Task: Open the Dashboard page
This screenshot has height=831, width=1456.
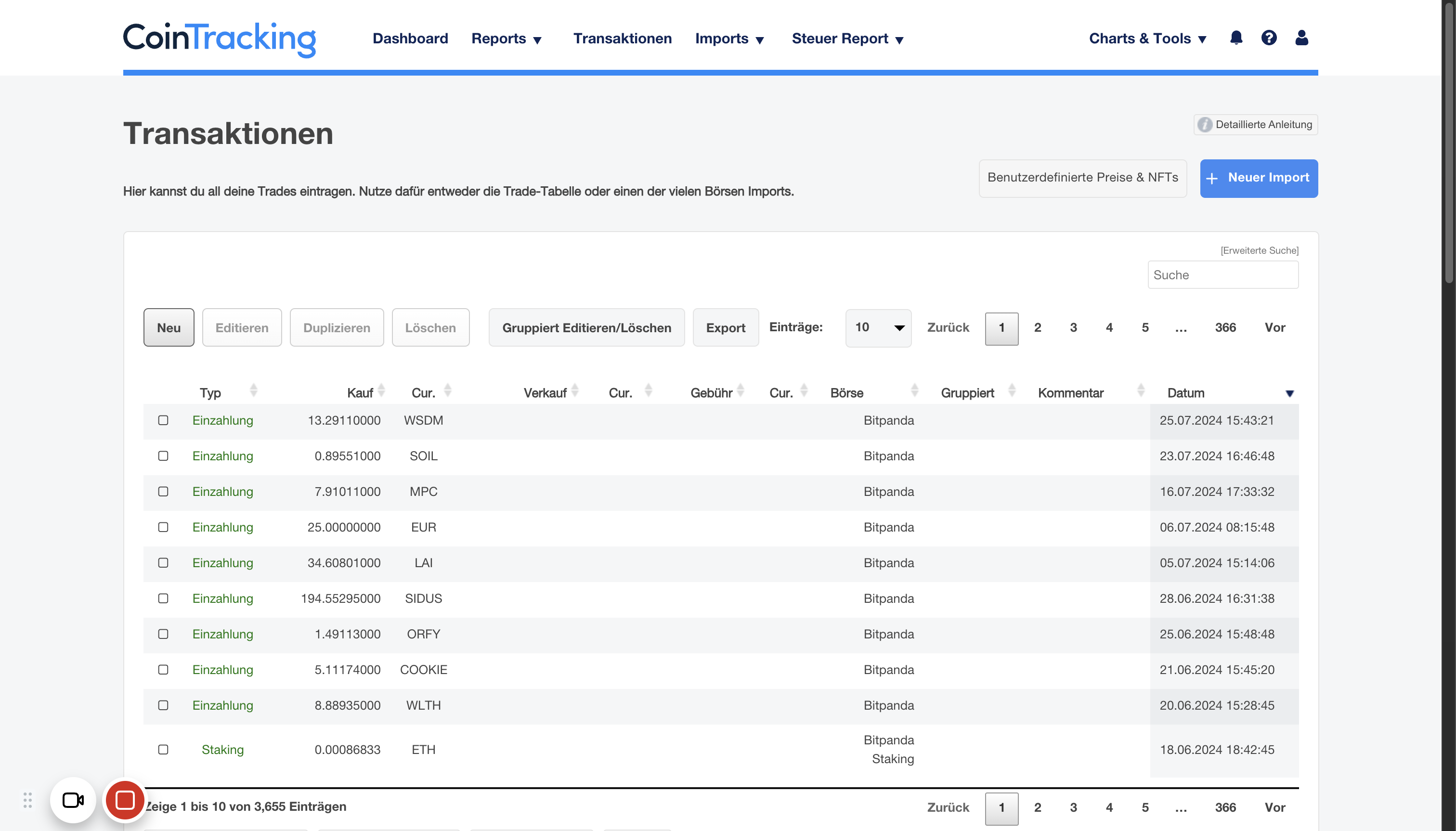Action: [x=410, y=38]
